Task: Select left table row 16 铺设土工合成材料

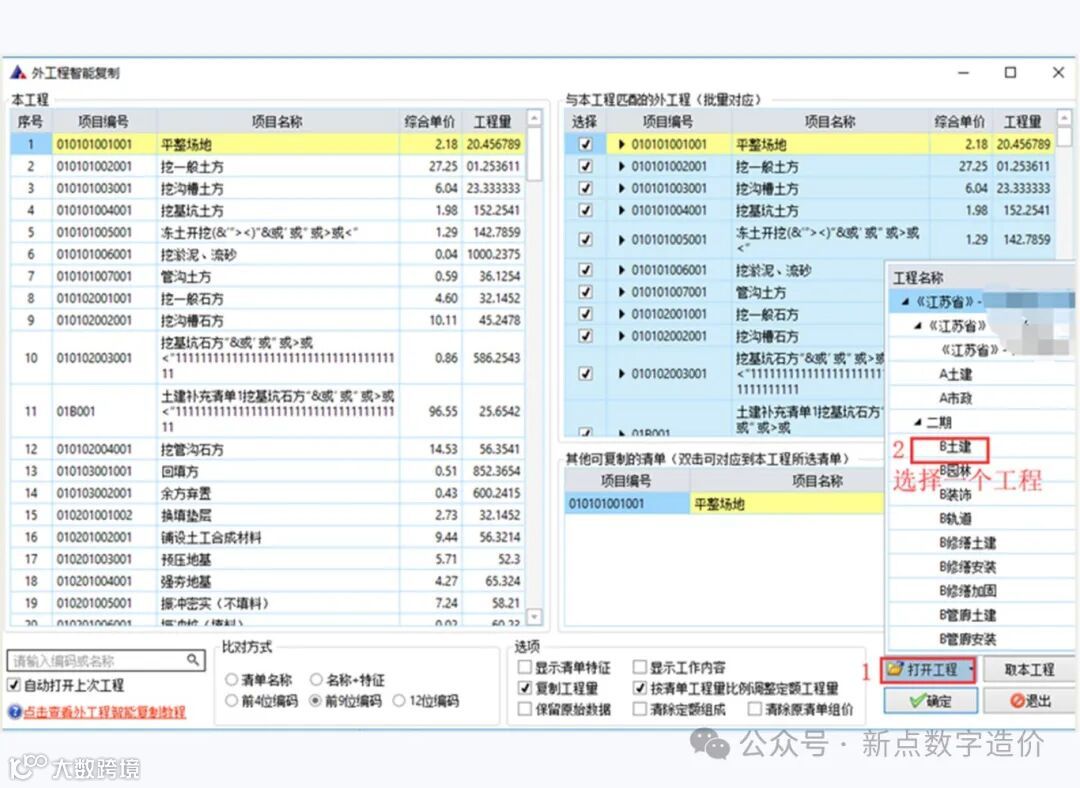Action: 267,537
